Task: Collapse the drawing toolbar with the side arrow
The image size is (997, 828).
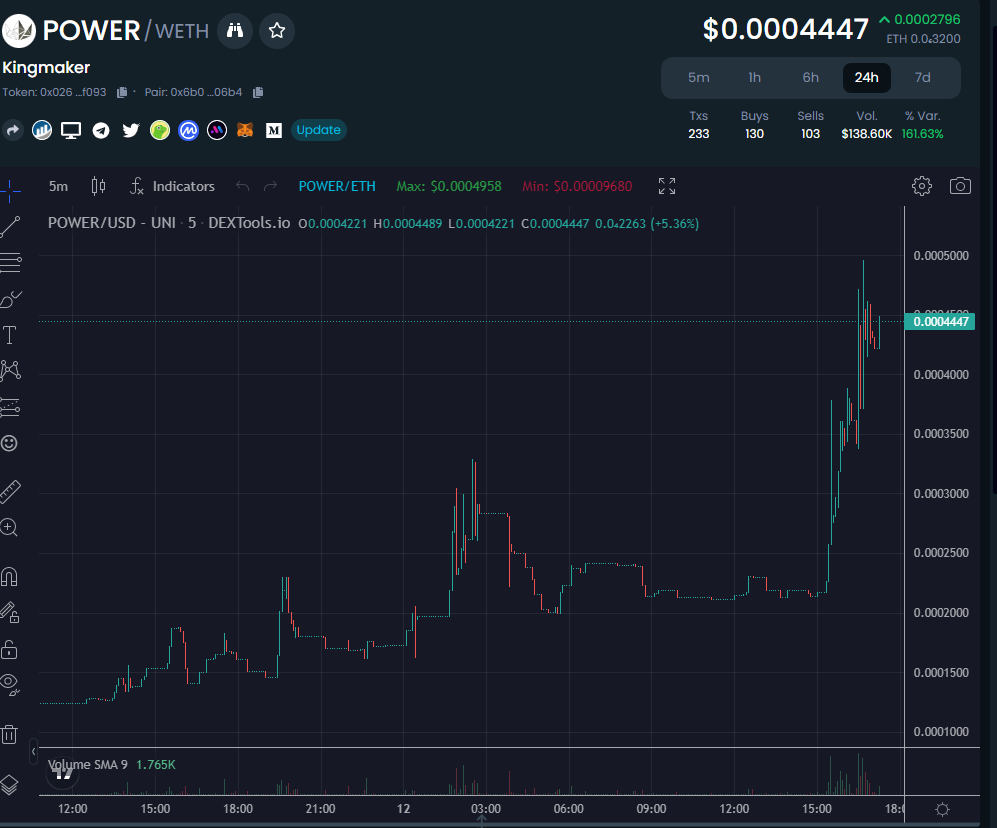Action: pyautogui.click(x=33, y=752)
